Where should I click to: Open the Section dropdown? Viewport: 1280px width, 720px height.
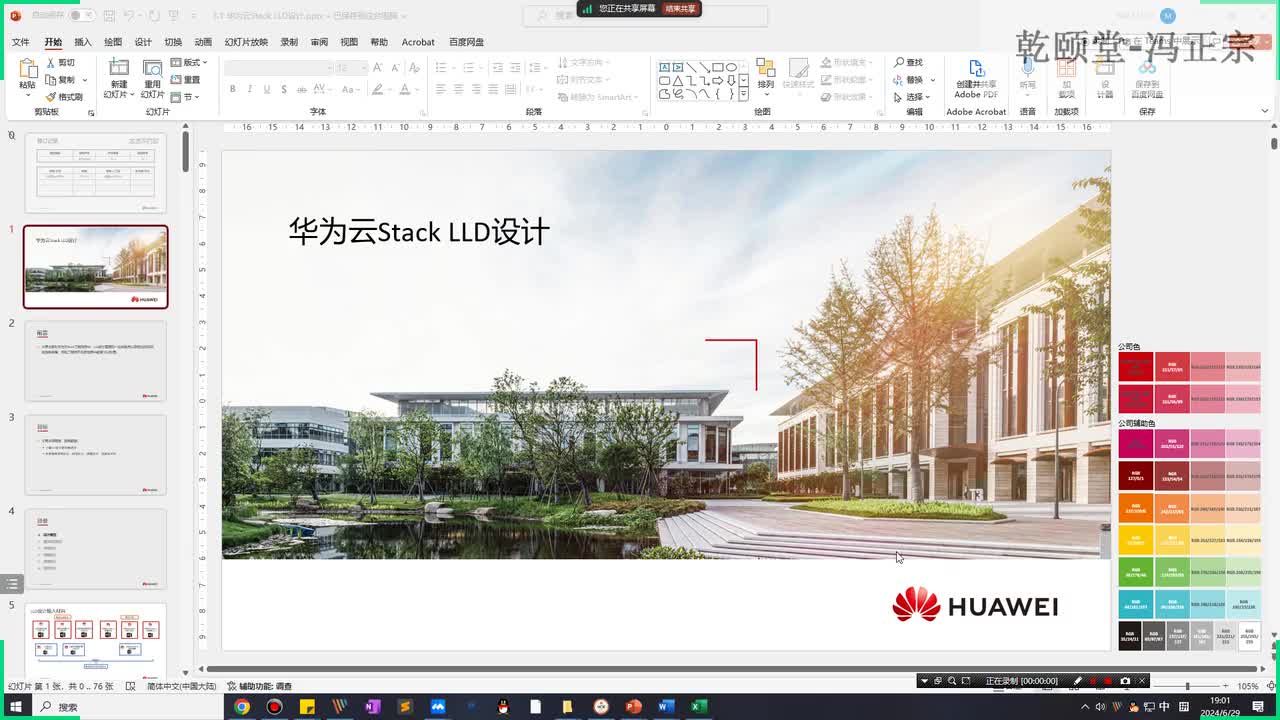coord(185,97)
